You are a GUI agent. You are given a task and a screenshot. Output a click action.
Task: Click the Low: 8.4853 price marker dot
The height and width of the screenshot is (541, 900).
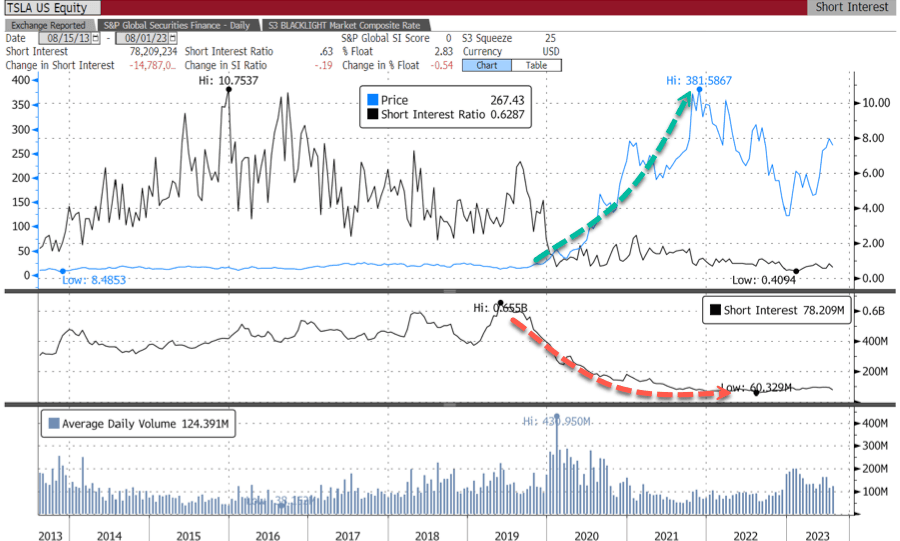pyautogui.click(x=62, y=271)
